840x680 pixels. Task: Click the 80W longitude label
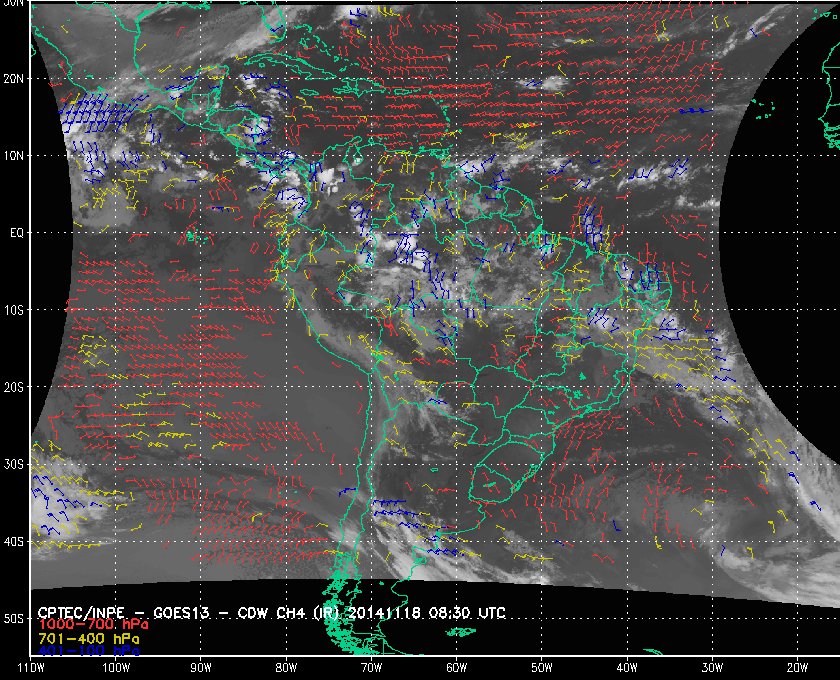pyautogui.click(x=286, y=668)
